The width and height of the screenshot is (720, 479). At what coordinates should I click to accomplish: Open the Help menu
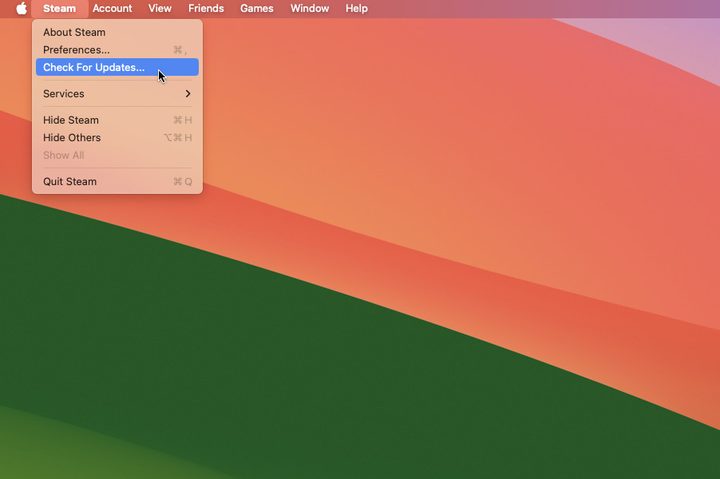click(x=356, y=8)
